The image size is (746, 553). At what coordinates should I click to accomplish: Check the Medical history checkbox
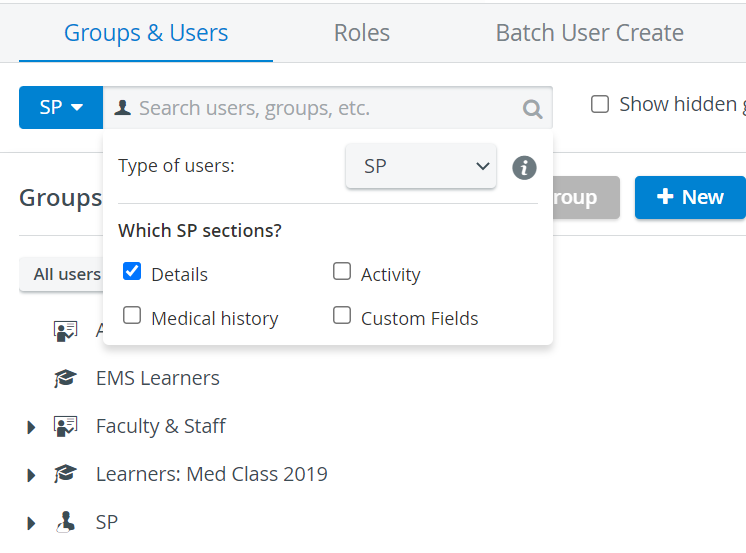pos(132,315)
